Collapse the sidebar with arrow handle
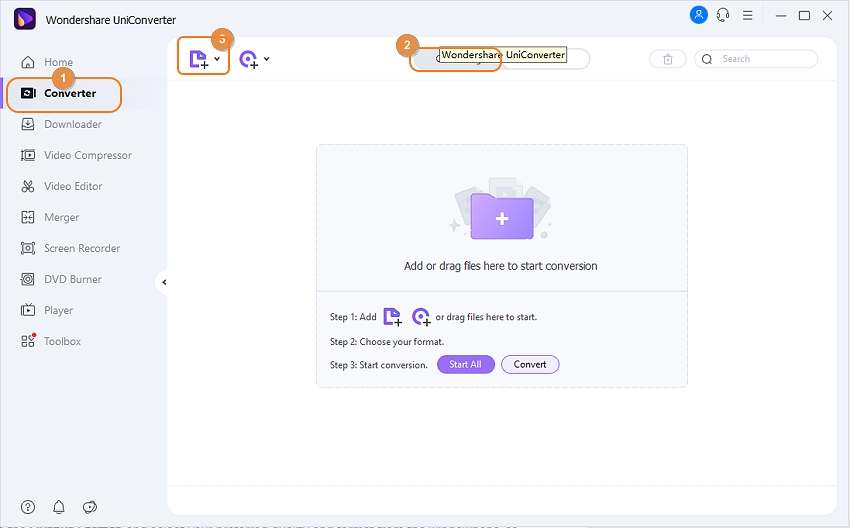 point(163,282)
